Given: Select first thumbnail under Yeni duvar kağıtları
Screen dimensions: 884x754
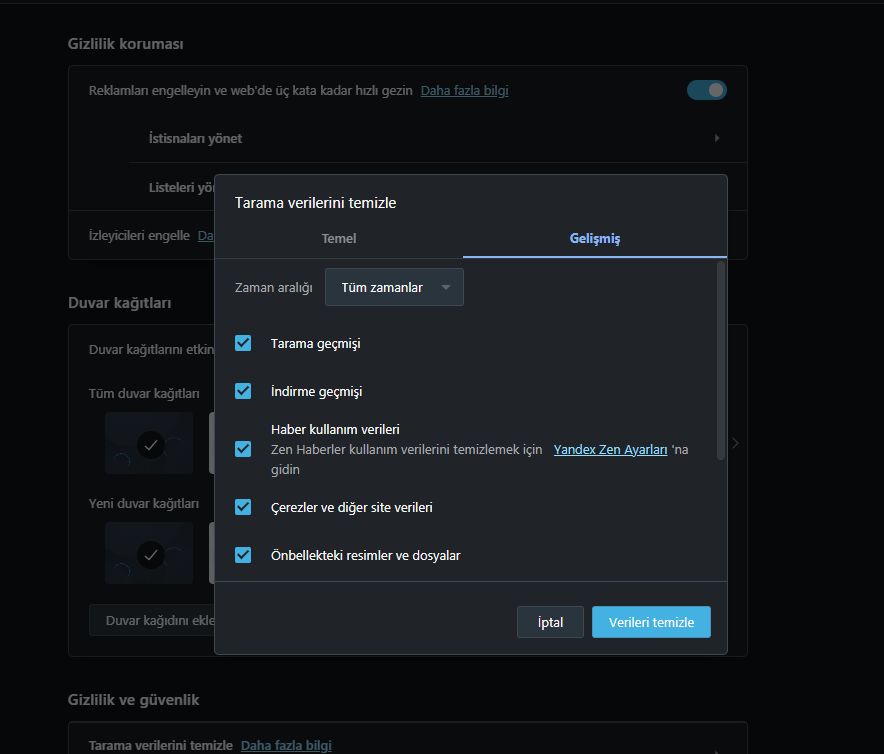Looking at the screenshot, I should [149, 552].
